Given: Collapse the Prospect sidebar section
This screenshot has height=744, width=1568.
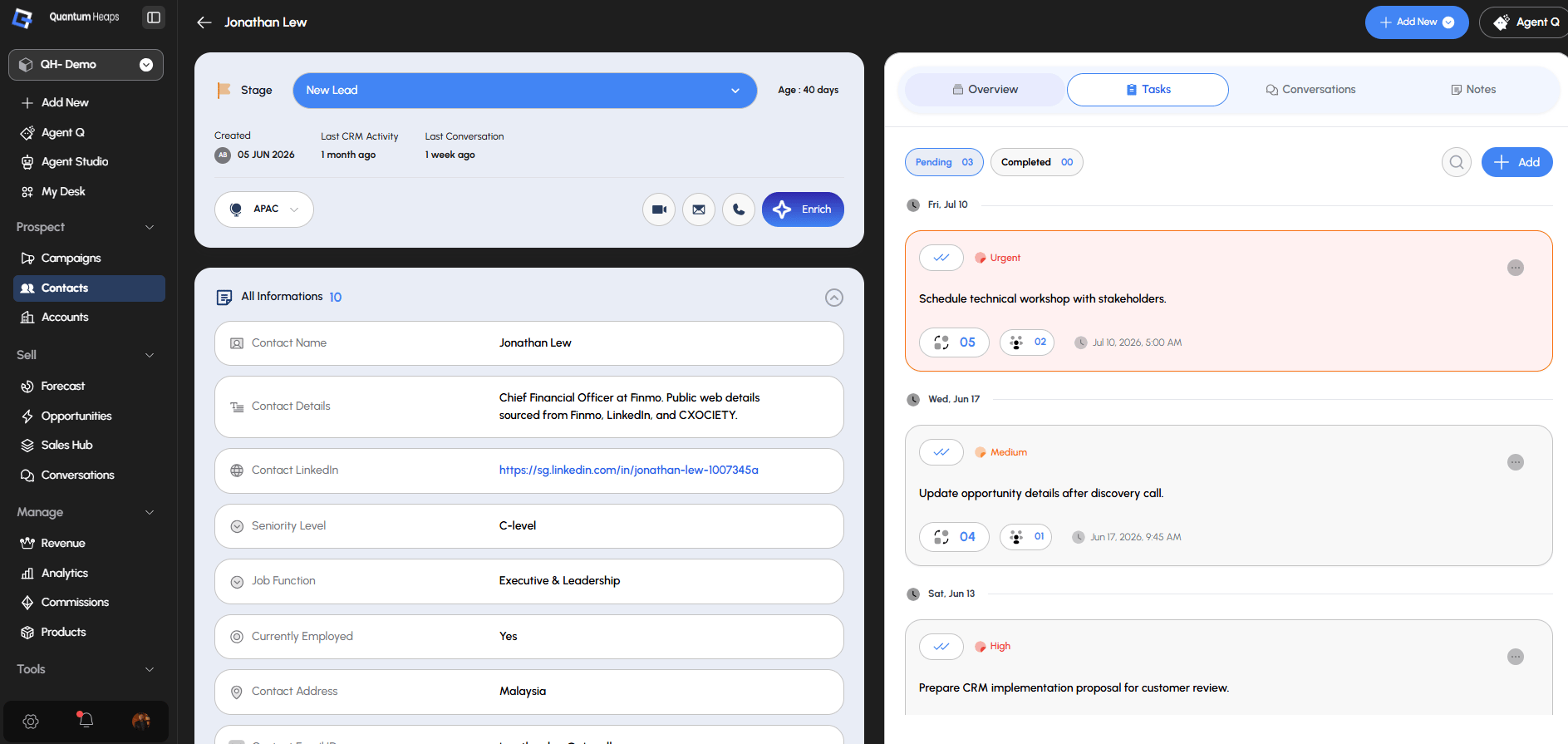Looking at the screenshot, I should 150,228.
